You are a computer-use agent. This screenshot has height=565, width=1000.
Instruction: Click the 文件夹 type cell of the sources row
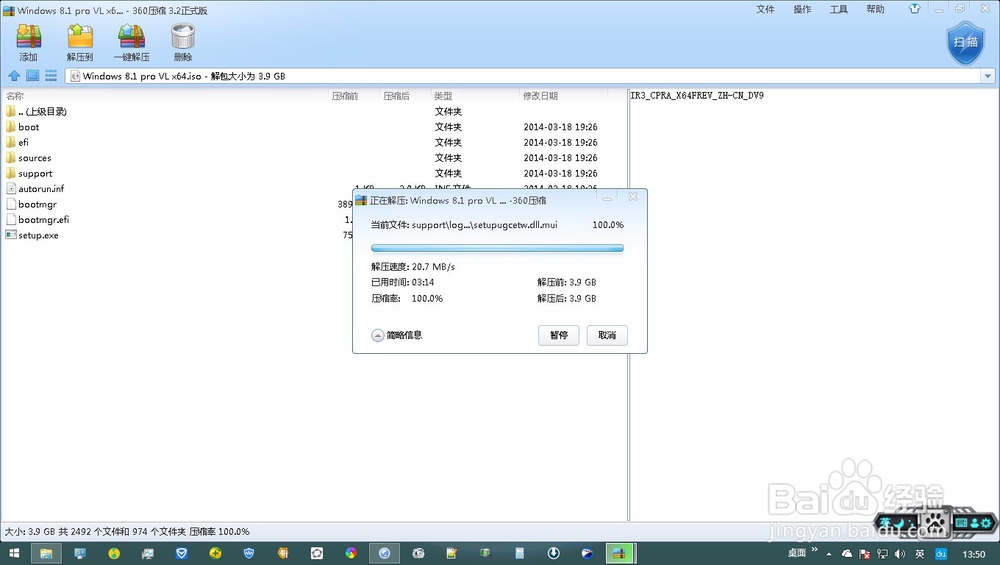[x=448, y=158]
